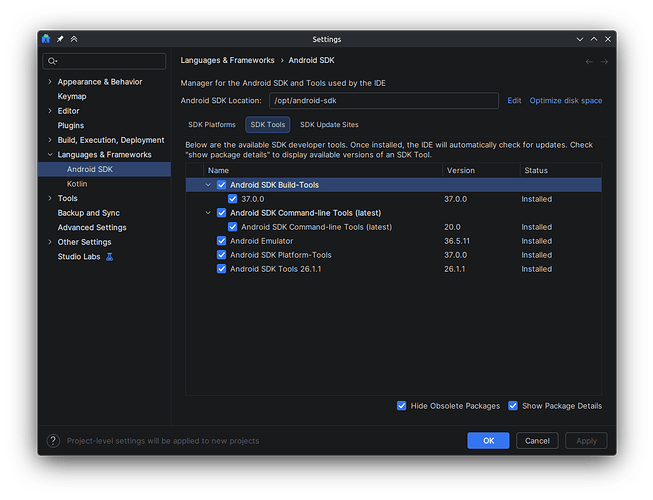653x500 pixels.
Task: Click the pin window icon in title bar
Action: click(60, 39)
